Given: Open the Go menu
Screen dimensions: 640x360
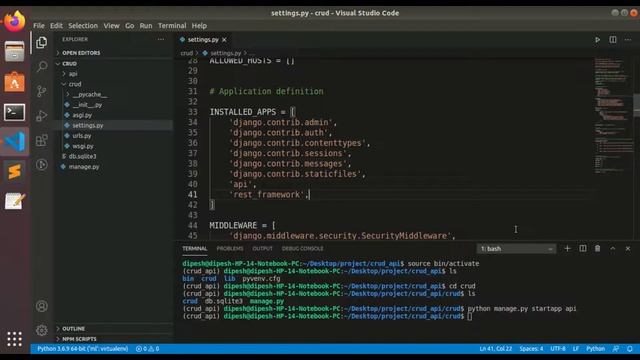Looking at the screenshot, I should click(x=129, y=26).
